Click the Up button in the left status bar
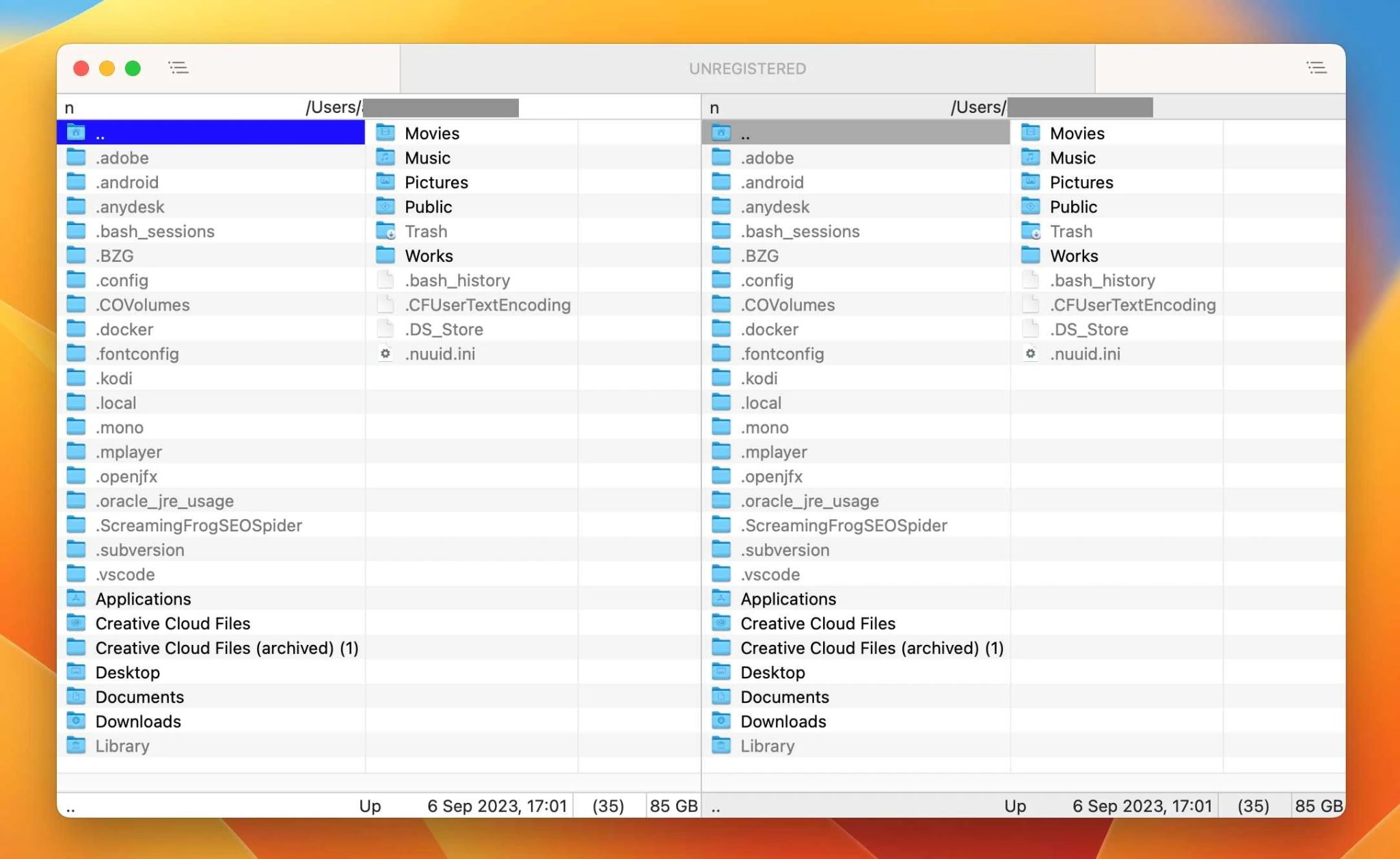Screen dimensions: 1400x859 point(370,806)
